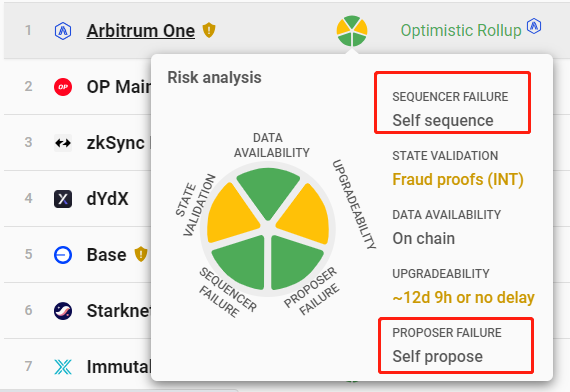
Task: Click the OP Mainnet red logo
Action: [63, 87]
